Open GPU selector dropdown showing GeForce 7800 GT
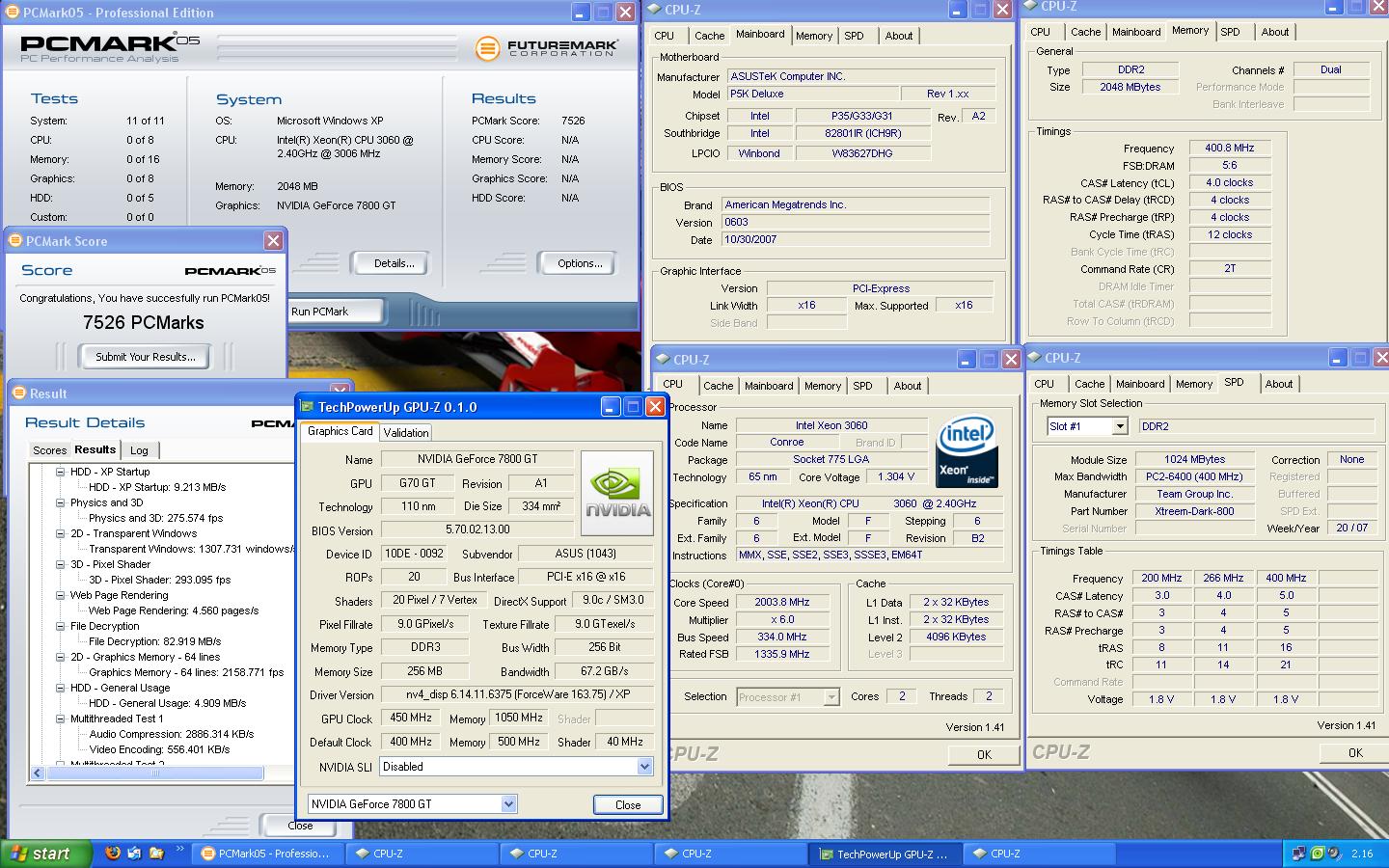 [x=508, y=803]
